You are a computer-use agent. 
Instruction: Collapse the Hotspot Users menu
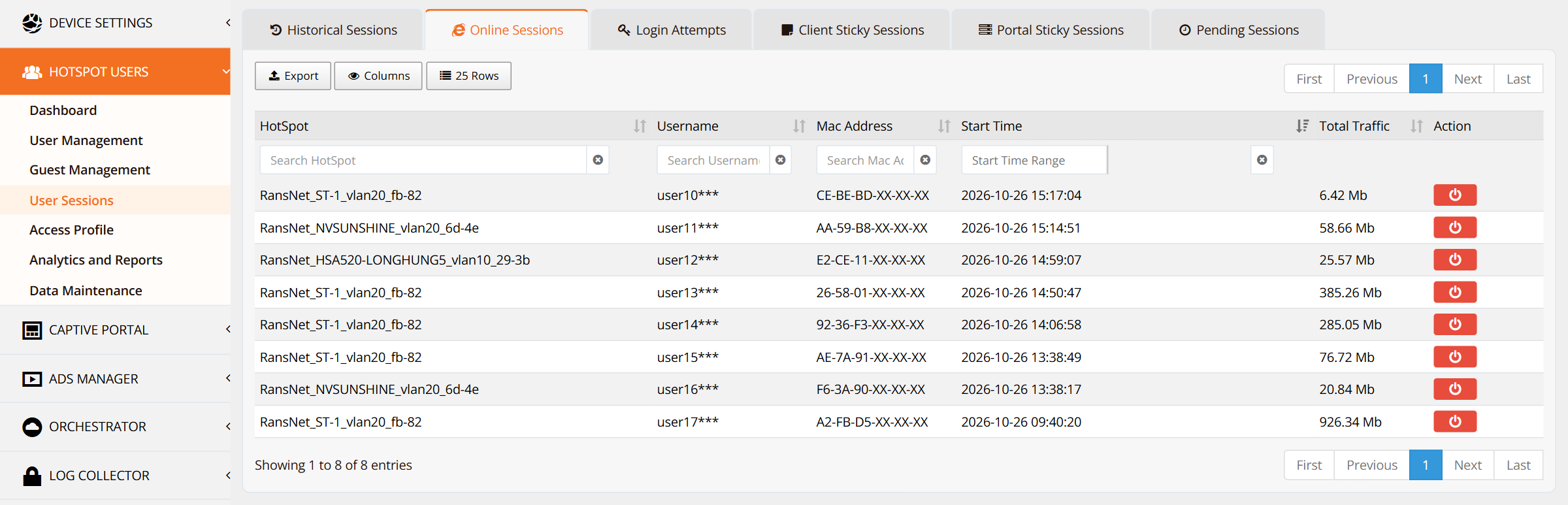[115, 72]
